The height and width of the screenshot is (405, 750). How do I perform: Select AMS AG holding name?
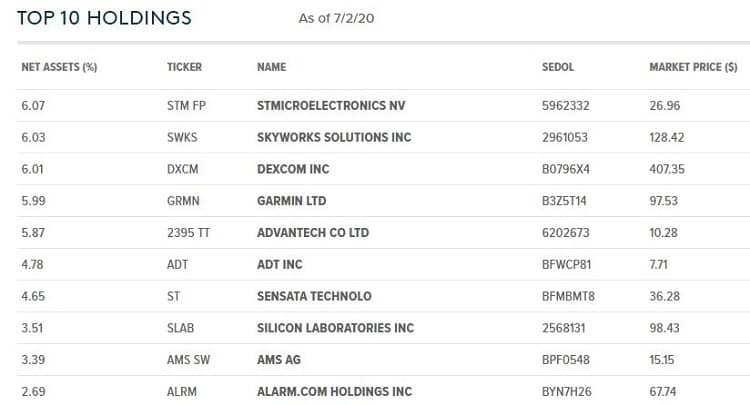point(278,360)
